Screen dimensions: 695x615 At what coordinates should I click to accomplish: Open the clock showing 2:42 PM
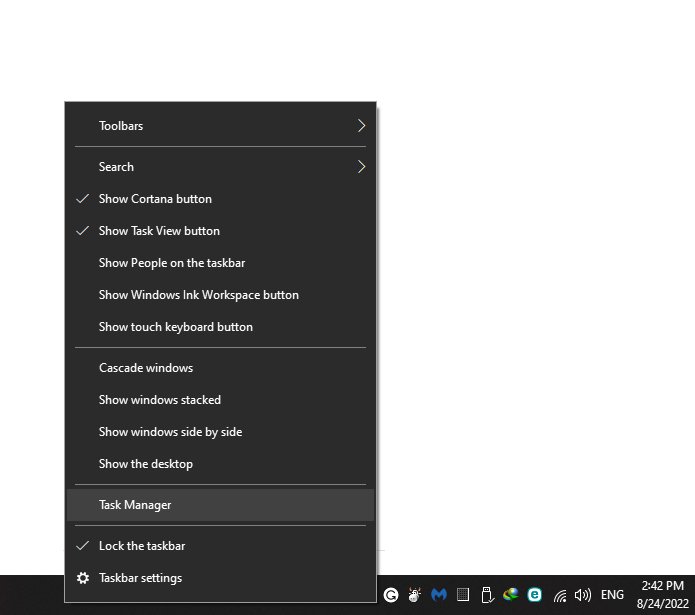pos(663,595)
